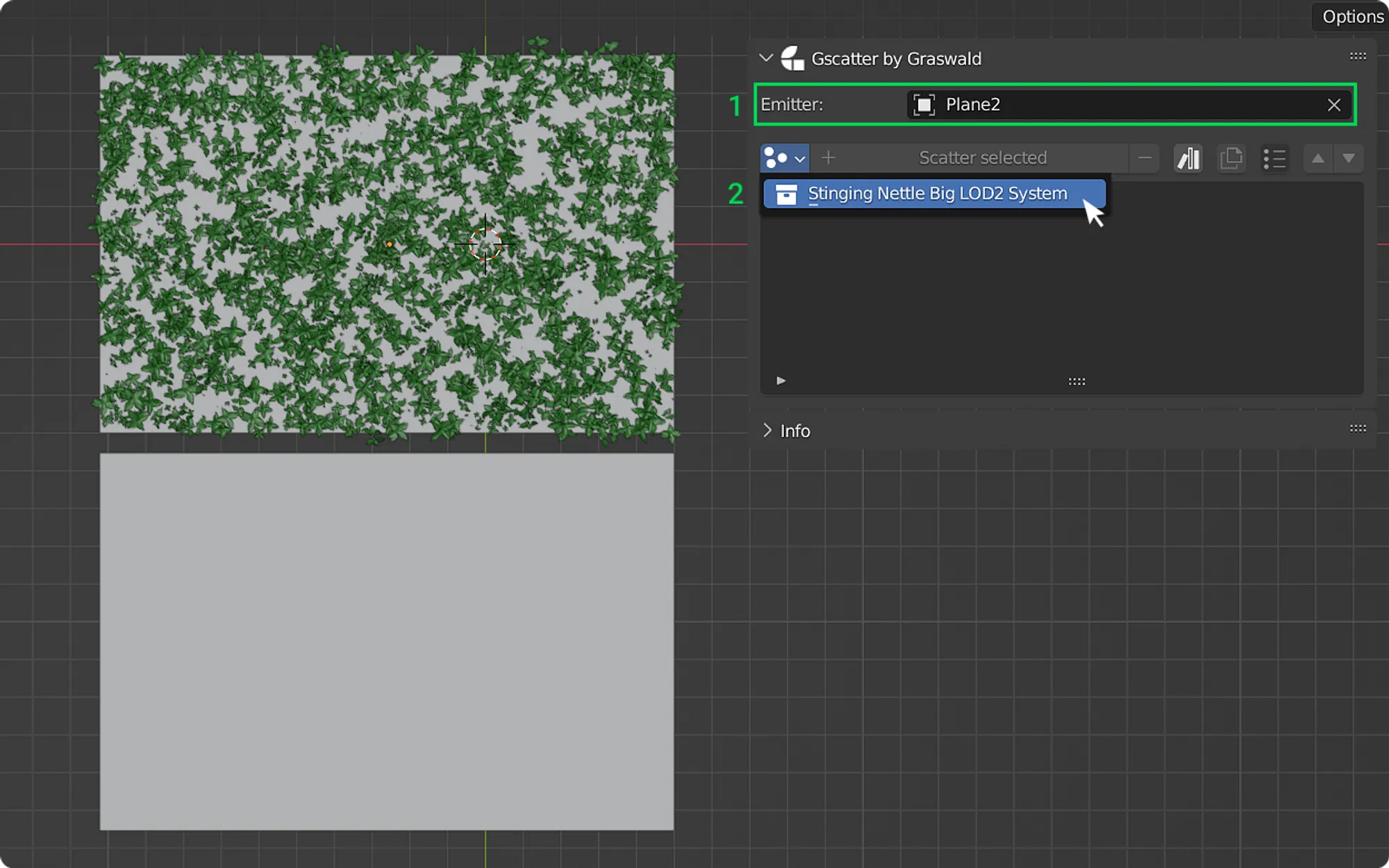The height and width of the screenshot is (868, 1389).
Task: Select the plane covered with nettles
Action: pyautogui.click(x=387, y=243)
